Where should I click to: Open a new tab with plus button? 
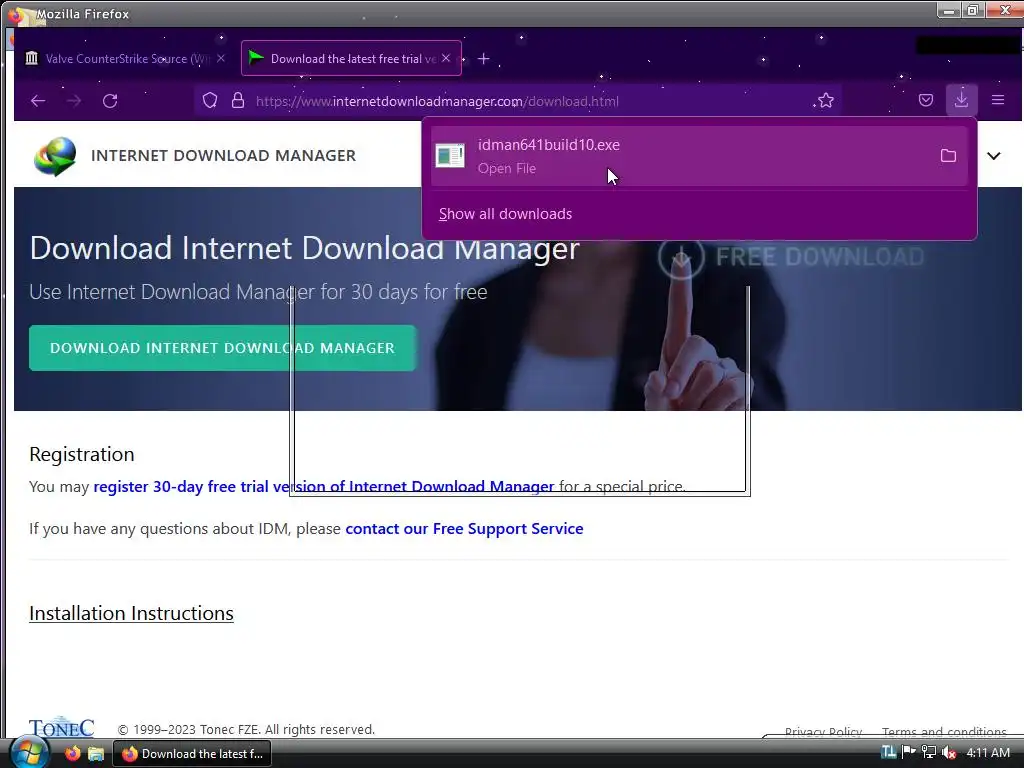tap(483, 59)
